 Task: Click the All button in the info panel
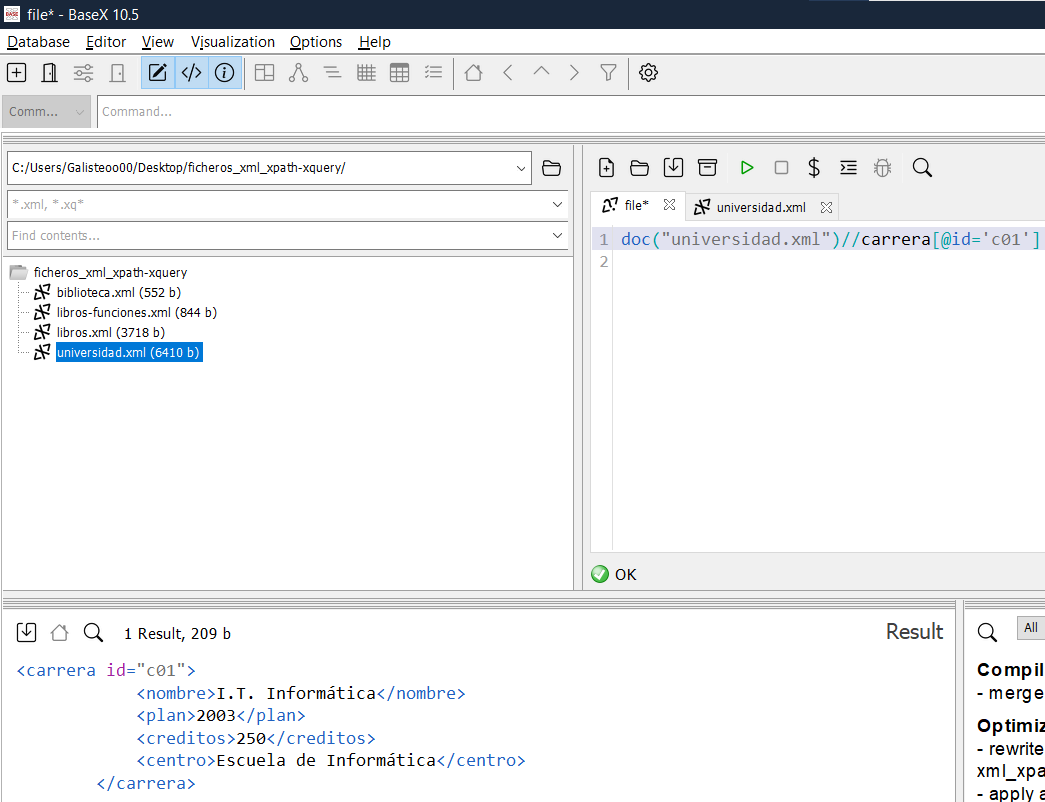(1030, 628)
